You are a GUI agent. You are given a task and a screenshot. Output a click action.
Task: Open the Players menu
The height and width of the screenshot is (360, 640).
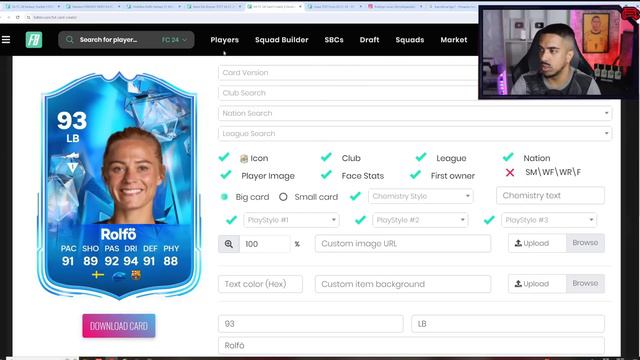224,40
